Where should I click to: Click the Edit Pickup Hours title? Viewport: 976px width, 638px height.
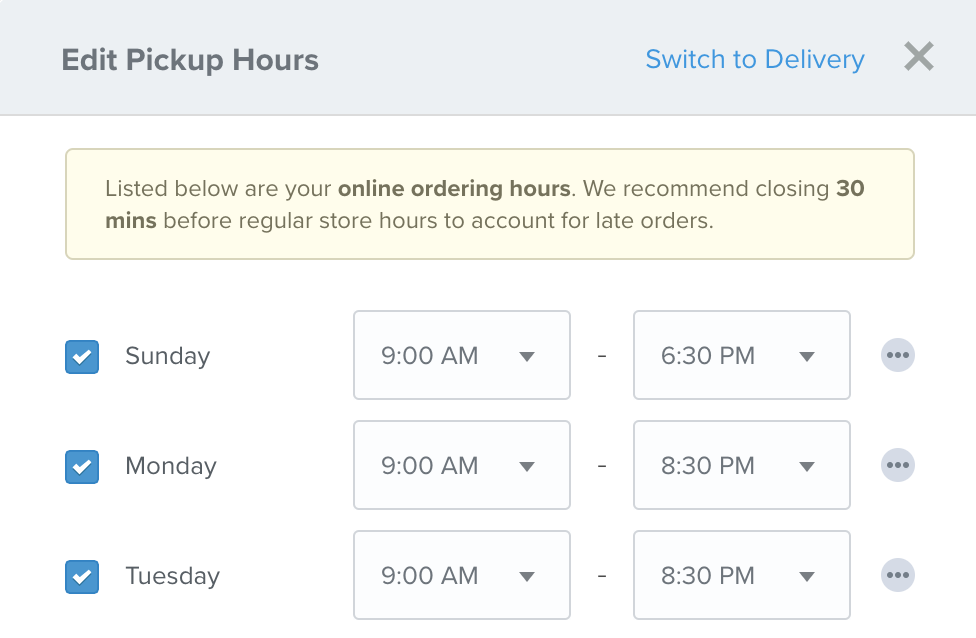point(190,60)
